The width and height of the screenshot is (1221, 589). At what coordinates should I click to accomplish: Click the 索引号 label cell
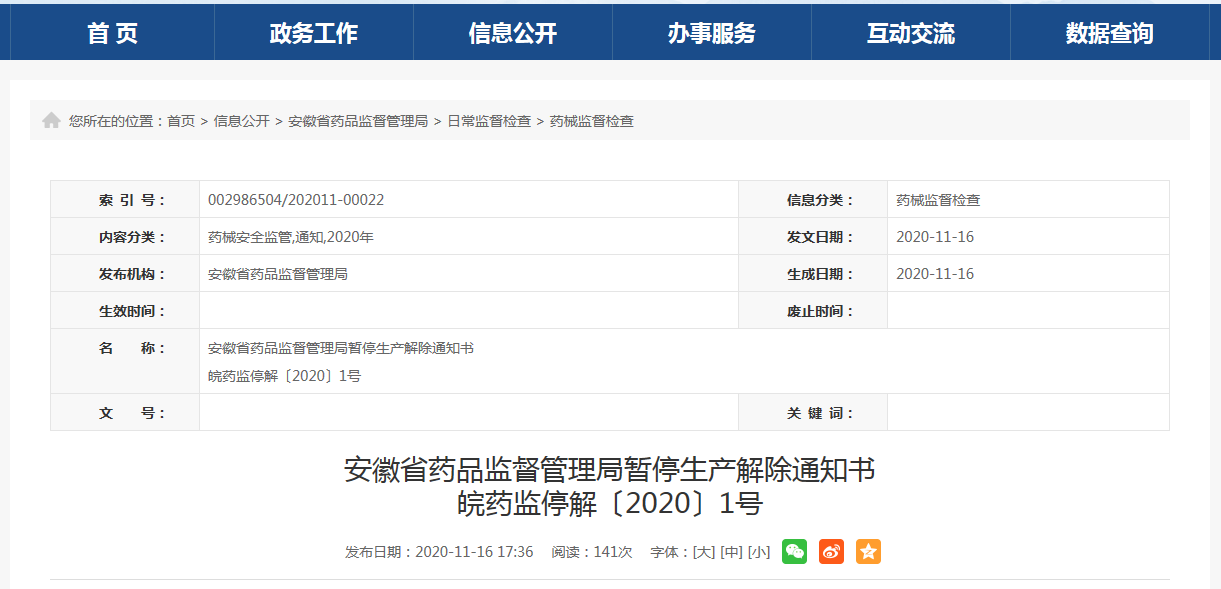tap(125, 200)
